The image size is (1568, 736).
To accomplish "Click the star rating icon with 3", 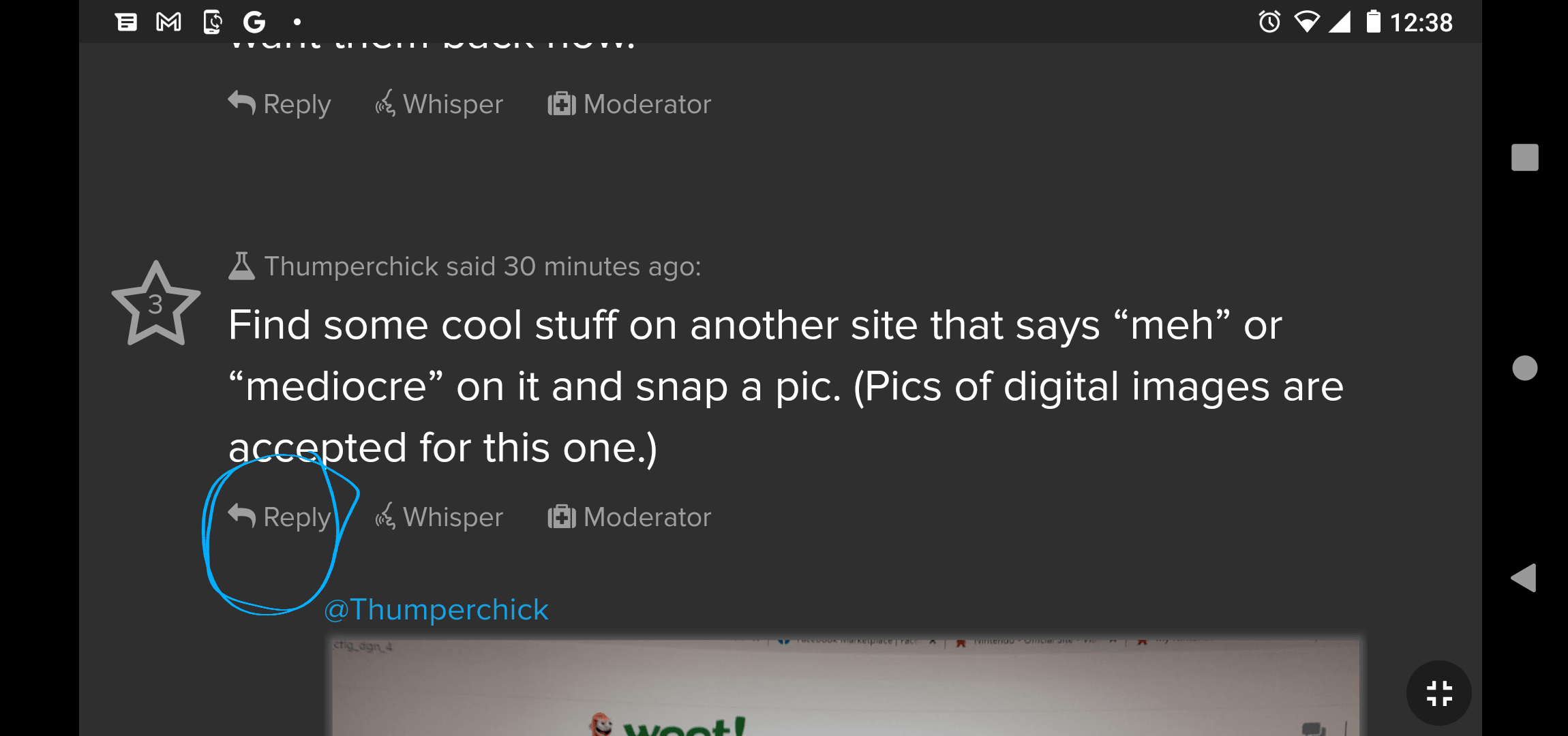I will tap(156, 304).
